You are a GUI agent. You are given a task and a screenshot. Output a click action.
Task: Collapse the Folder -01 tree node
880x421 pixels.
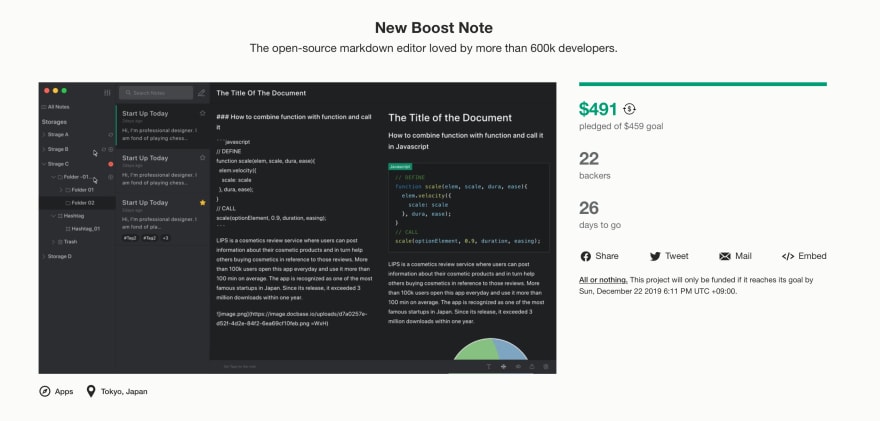point(53,177)
